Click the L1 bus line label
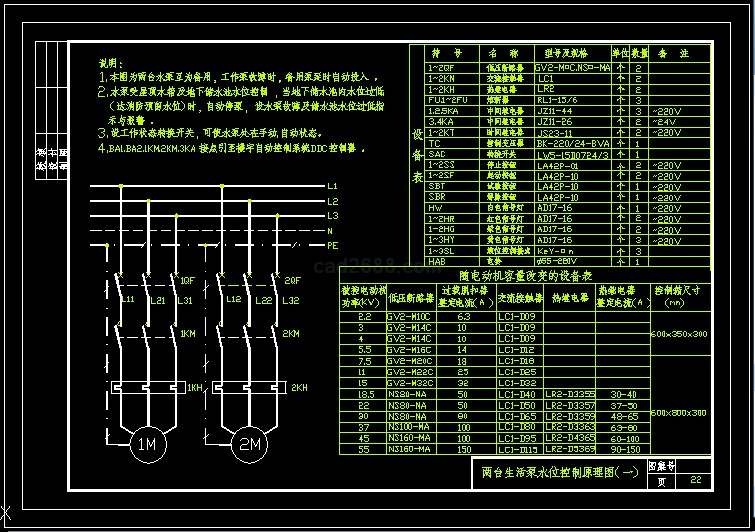The width and height of the screenshot is (755, 532). coord(333,187)
